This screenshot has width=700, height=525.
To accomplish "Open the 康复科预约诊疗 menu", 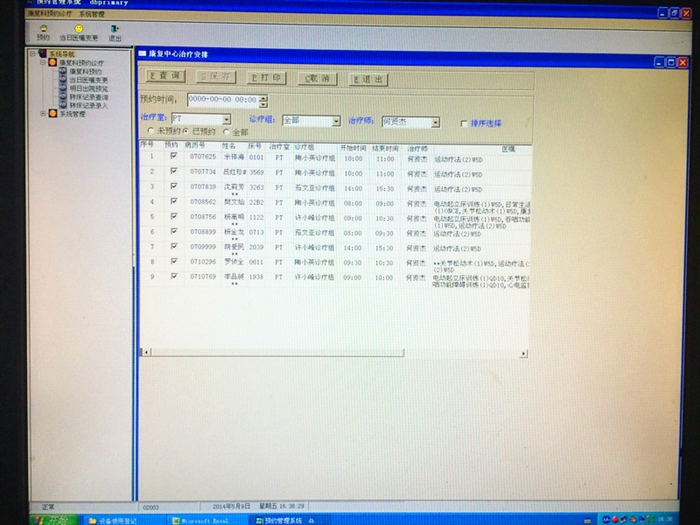I will pyautogui.click(x=50, y=13).
